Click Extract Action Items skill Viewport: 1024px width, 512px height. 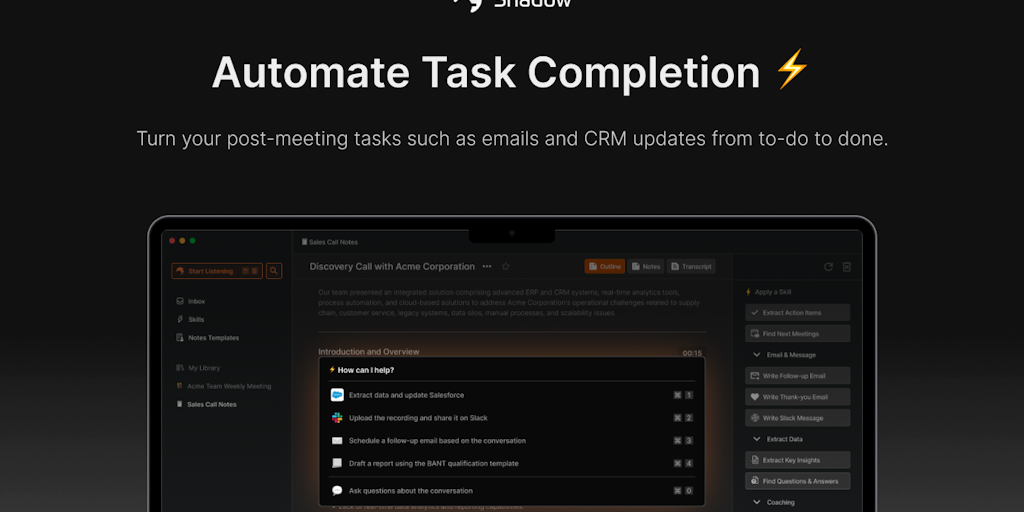pos(797,313)
